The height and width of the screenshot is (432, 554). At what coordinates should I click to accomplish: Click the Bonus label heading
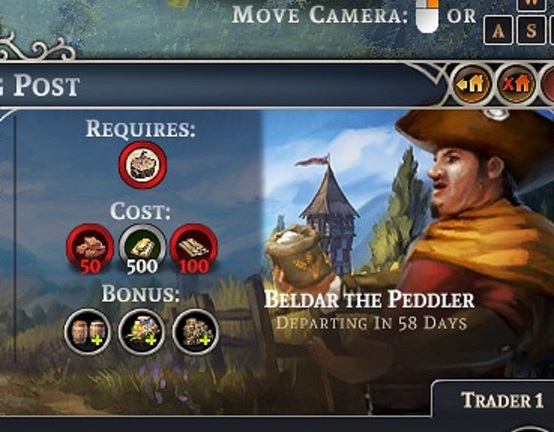[141, 294]
